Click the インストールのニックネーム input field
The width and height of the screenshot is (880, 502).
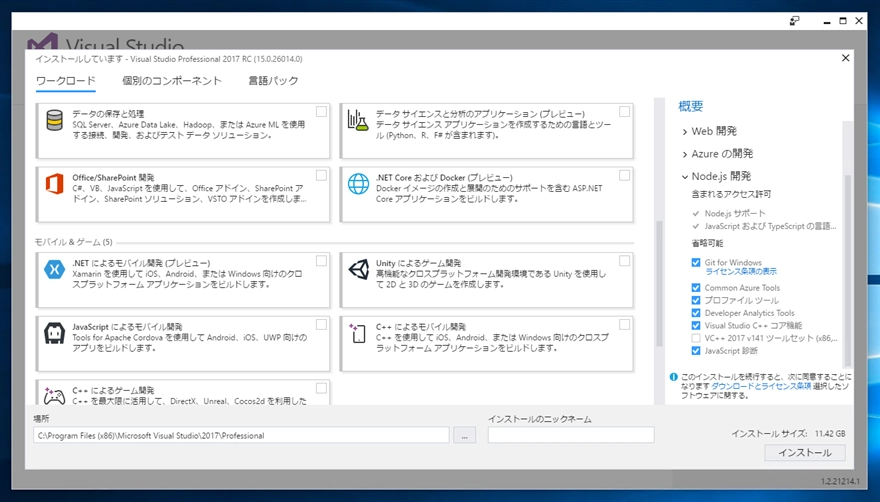pyautogui.click(x=571, y=435)
